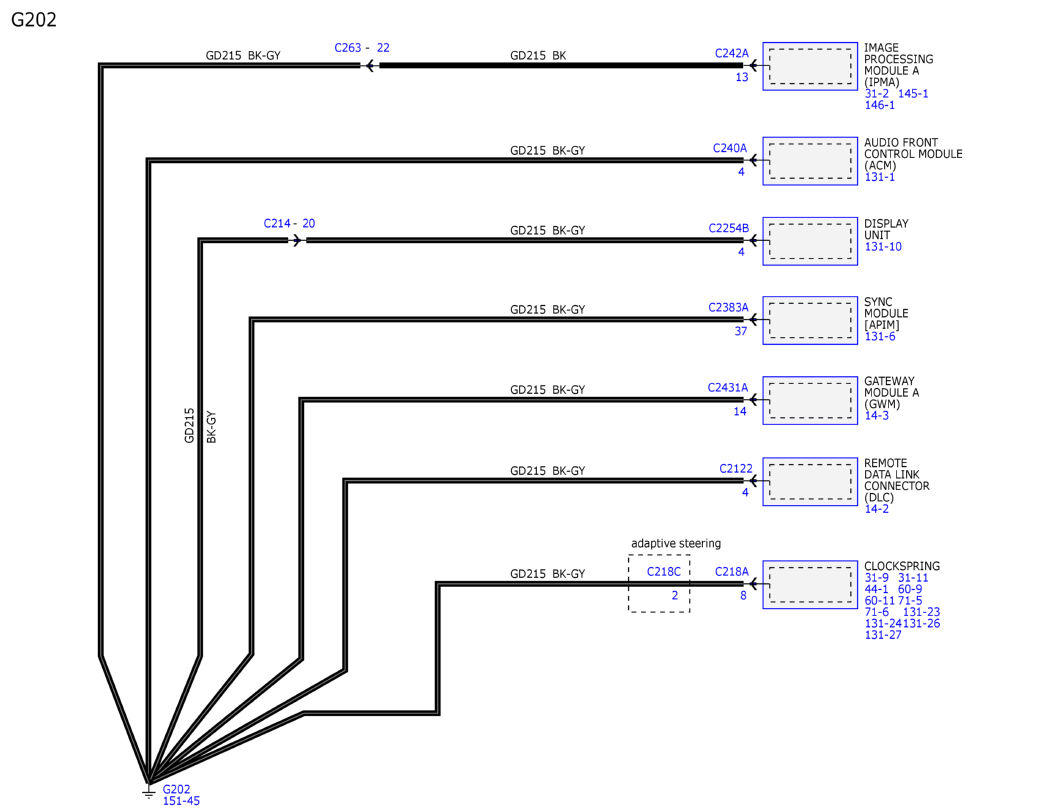Select the SYNC Module APIM box
The width and height of the screenshot is (1050, 811).
810,321
